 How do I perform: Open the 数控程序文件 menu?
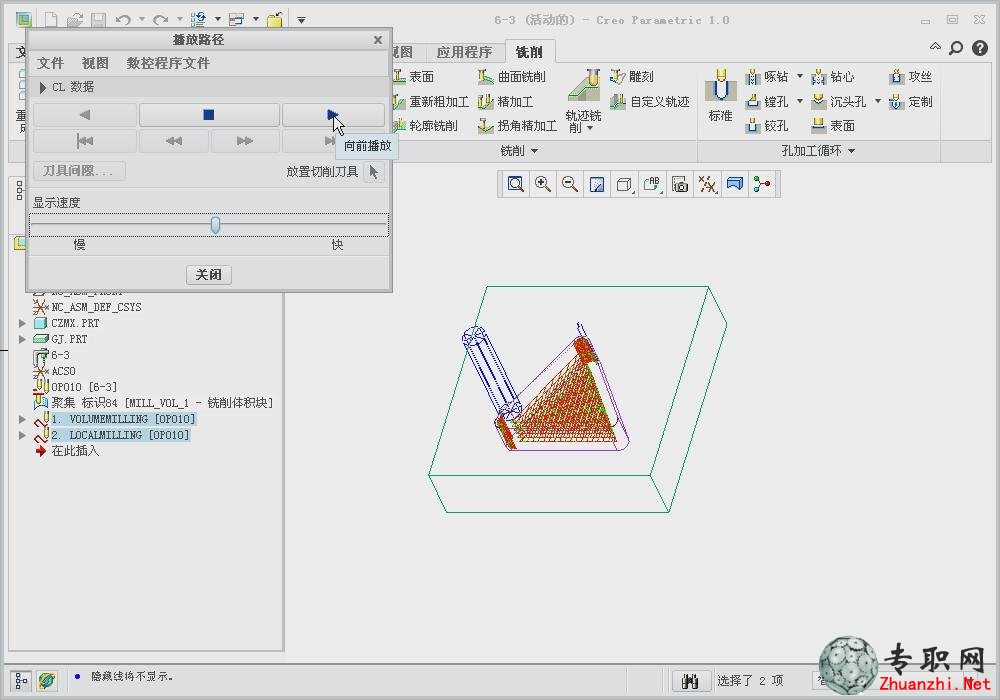(x=168, y=63)
